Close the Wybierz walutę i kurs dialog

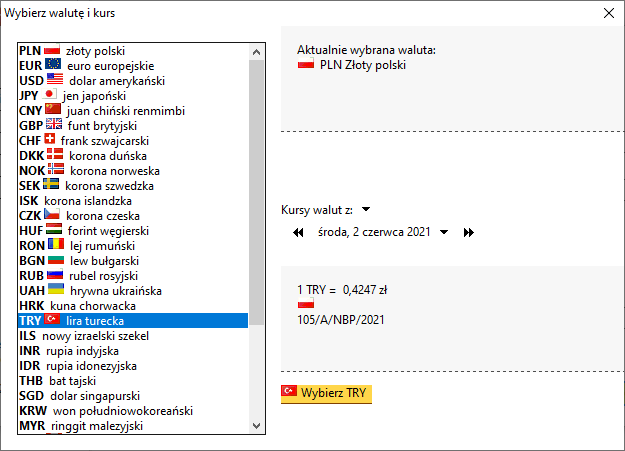click(609, 13)
